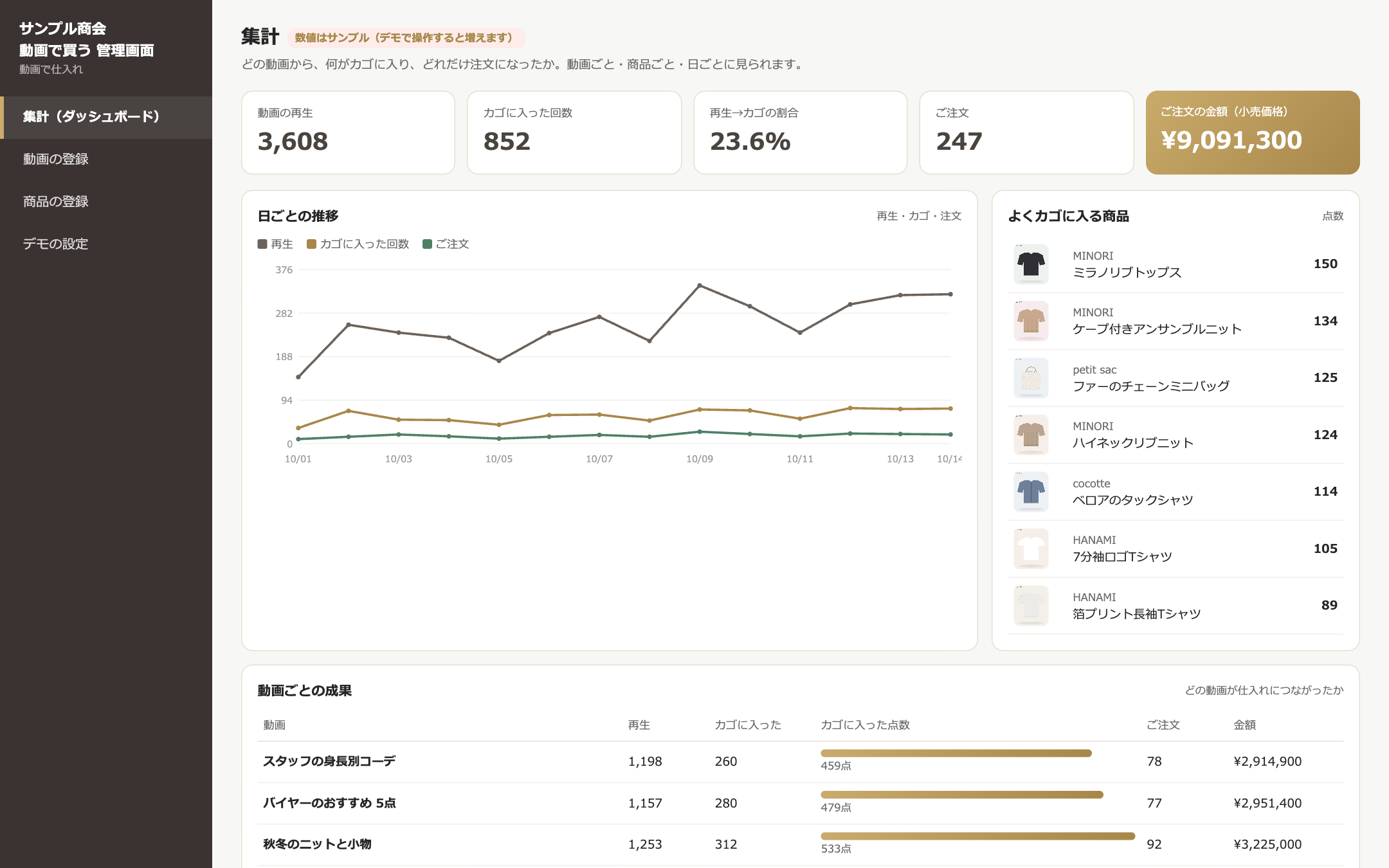Image resolution: width=1389 pixels, height=868 pixels.
Task: Toggle the 再生 legend swatch in chart
Action: (x=262, y=244)
